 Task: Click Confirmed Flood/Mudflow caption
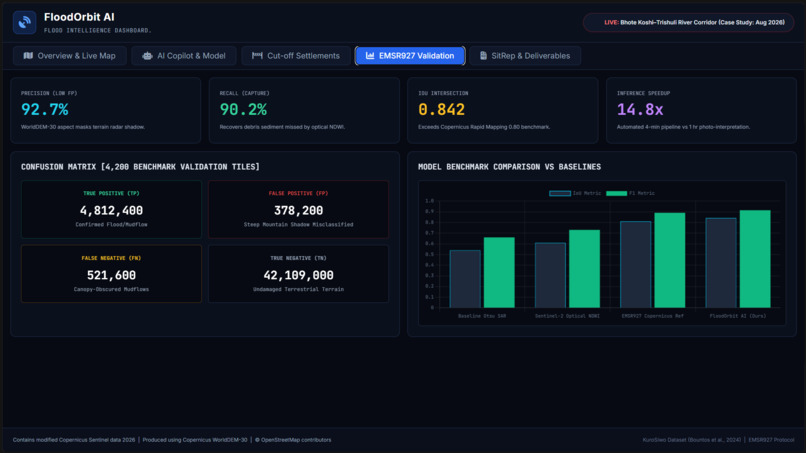click(111, 225)
